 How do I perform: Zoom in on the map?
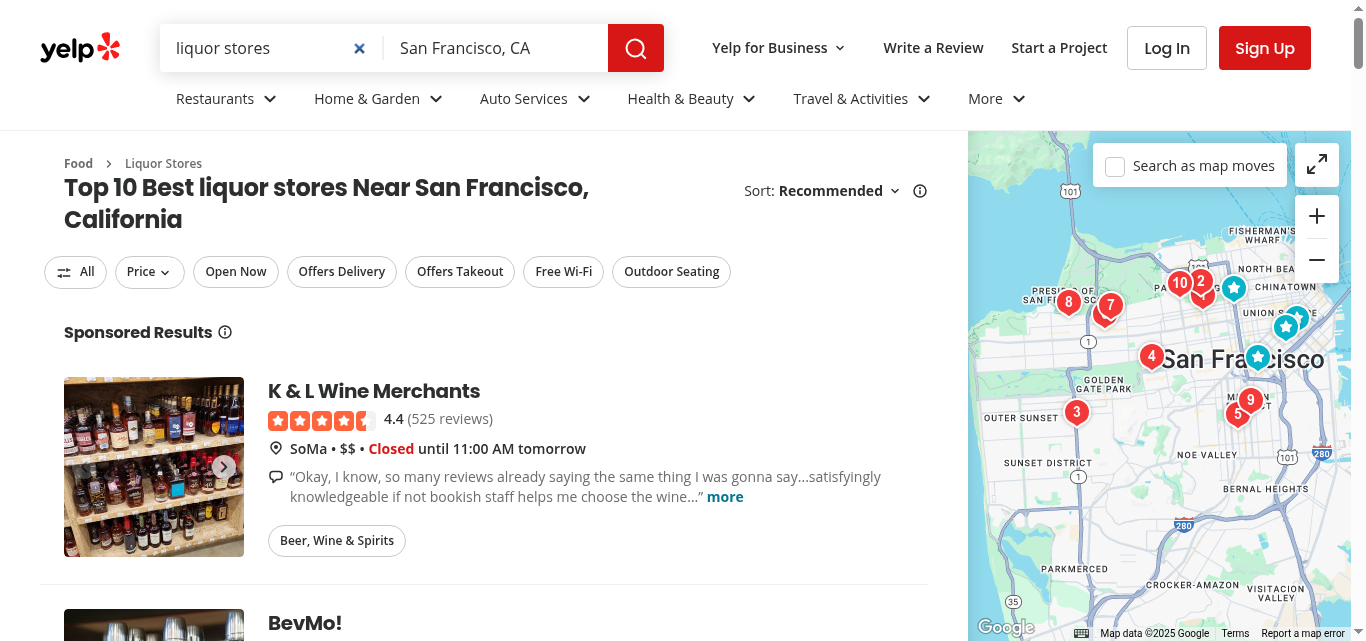click(x=1317, y=216)
